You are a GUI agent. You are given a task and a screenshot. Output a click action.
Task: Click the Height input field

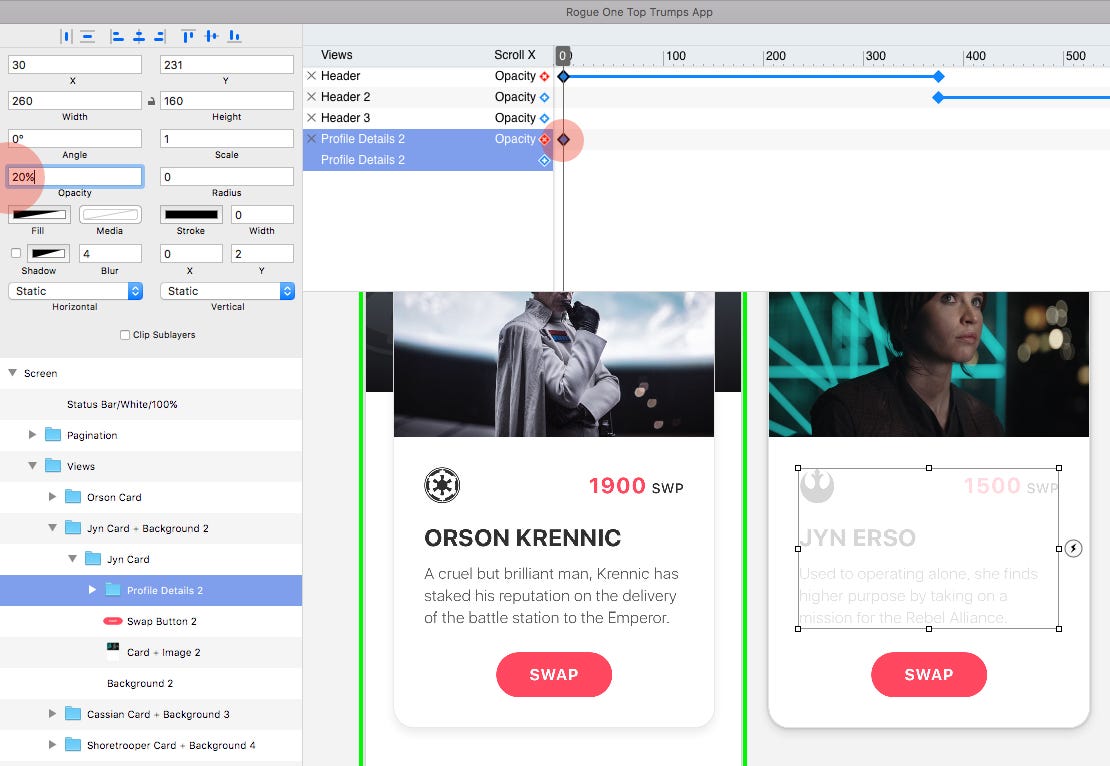click(x=227, y=101)
